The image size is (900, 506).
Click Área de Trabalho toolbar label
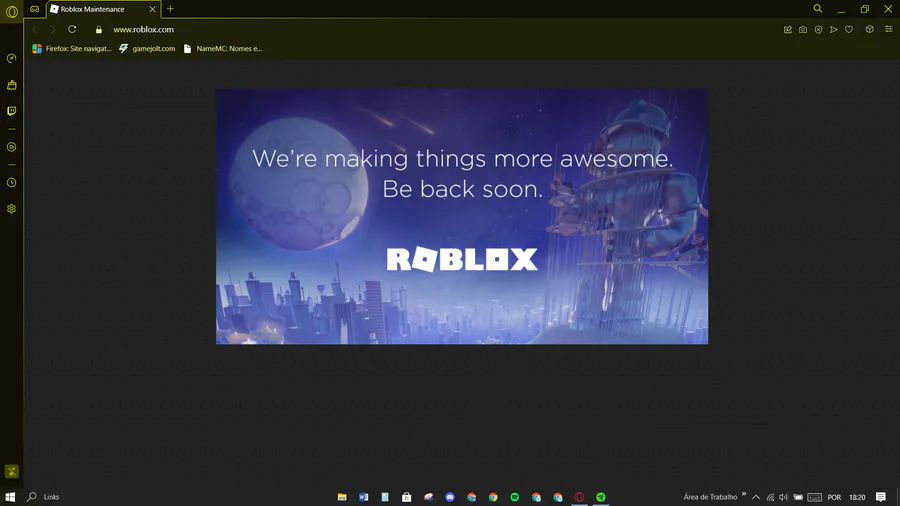(x=710, y=497)
